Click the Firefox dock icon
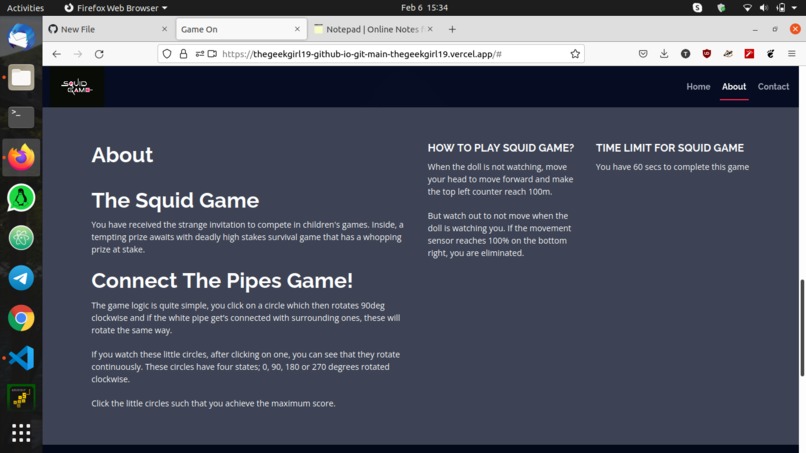This screenshot has width=806, height=453. coord(21,157)
